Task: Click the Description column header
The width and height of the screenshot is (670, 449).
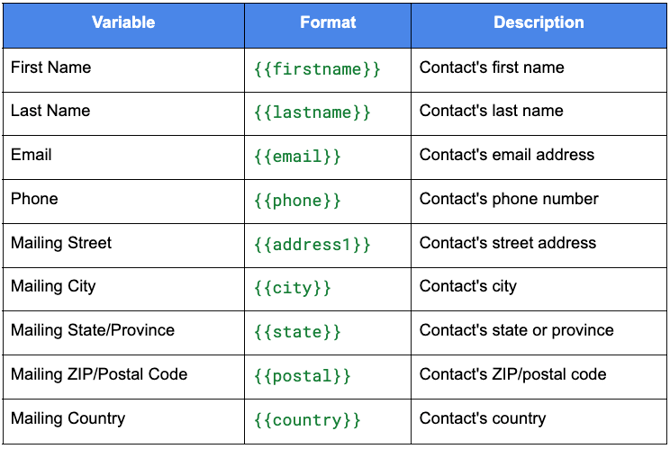Action: click(x=538, y=23)
